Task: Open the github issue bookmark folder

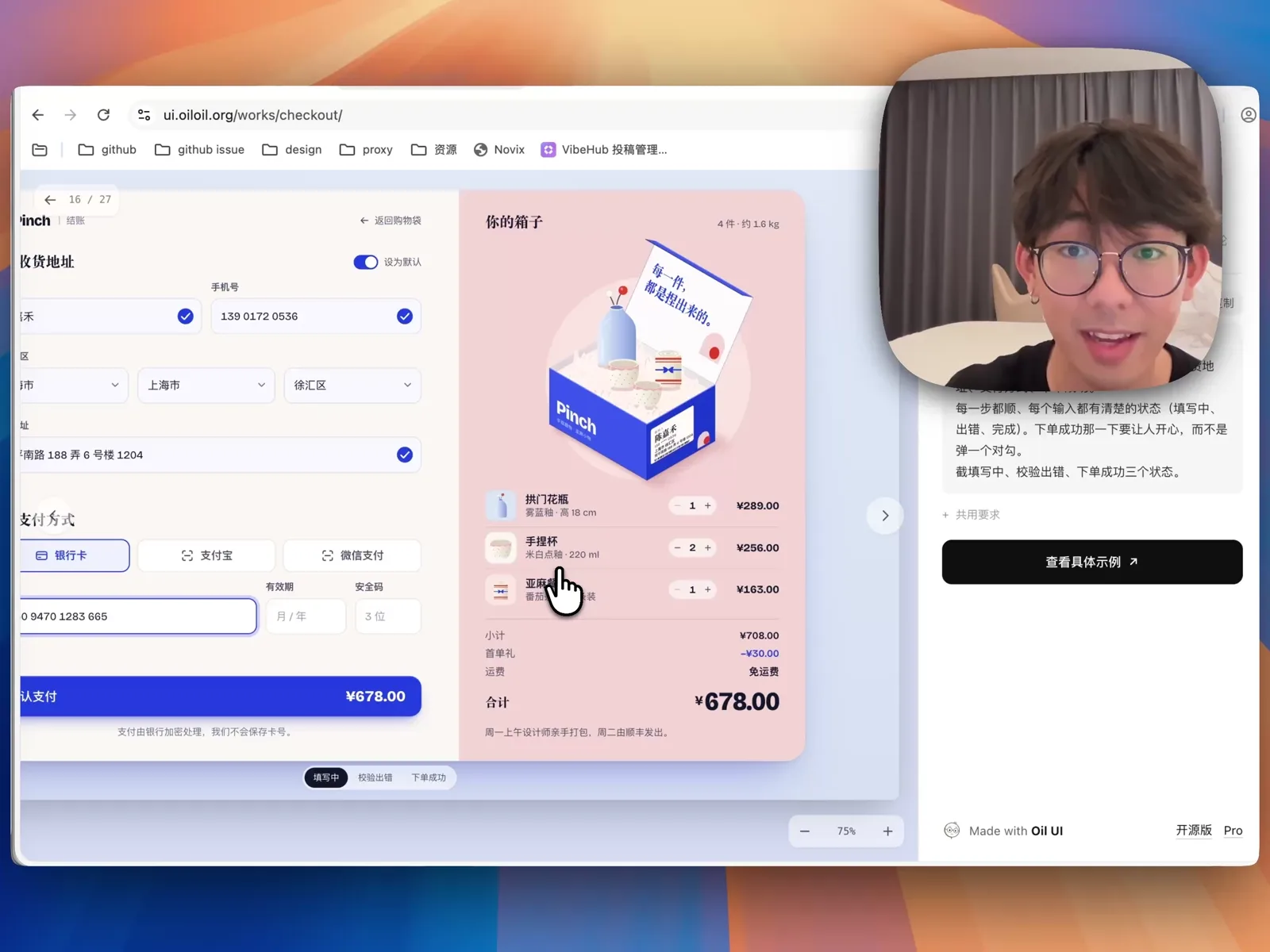Action: [x=199, y=149]
